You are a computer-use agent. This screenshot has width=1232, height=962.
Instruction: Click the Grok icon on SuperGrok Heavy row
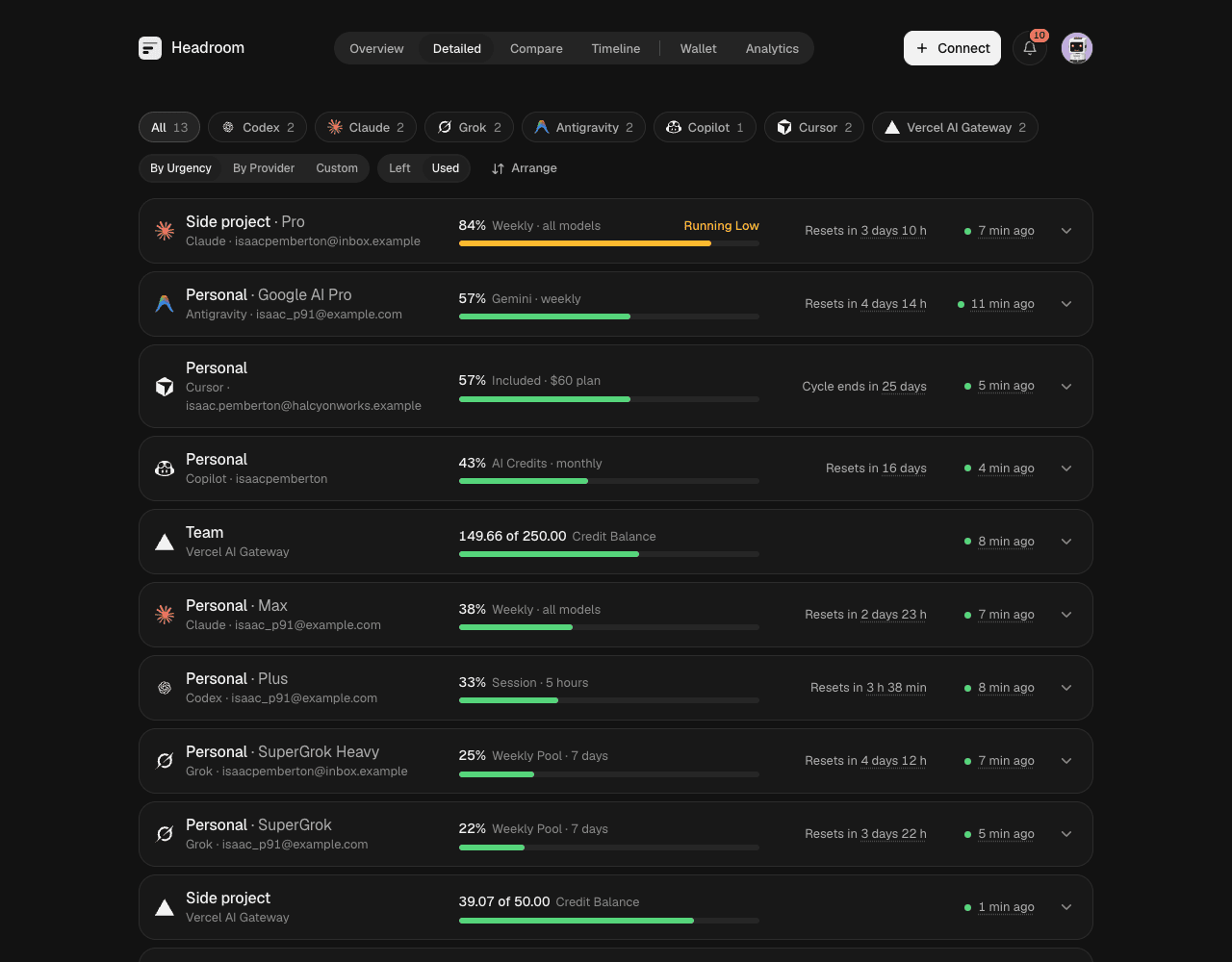[165, 761]
